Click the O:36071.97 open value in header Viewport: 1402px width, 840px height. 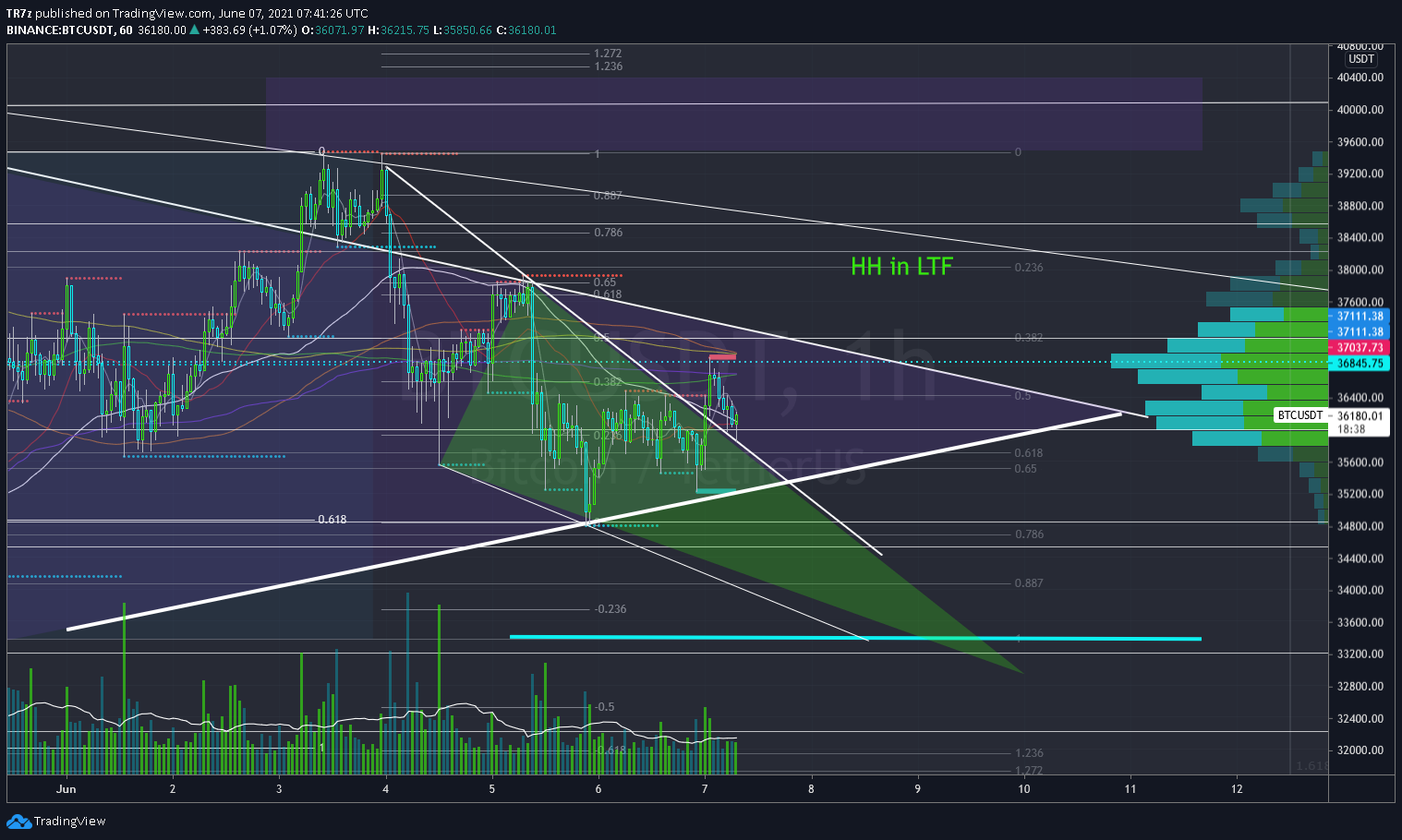(333, 30)
